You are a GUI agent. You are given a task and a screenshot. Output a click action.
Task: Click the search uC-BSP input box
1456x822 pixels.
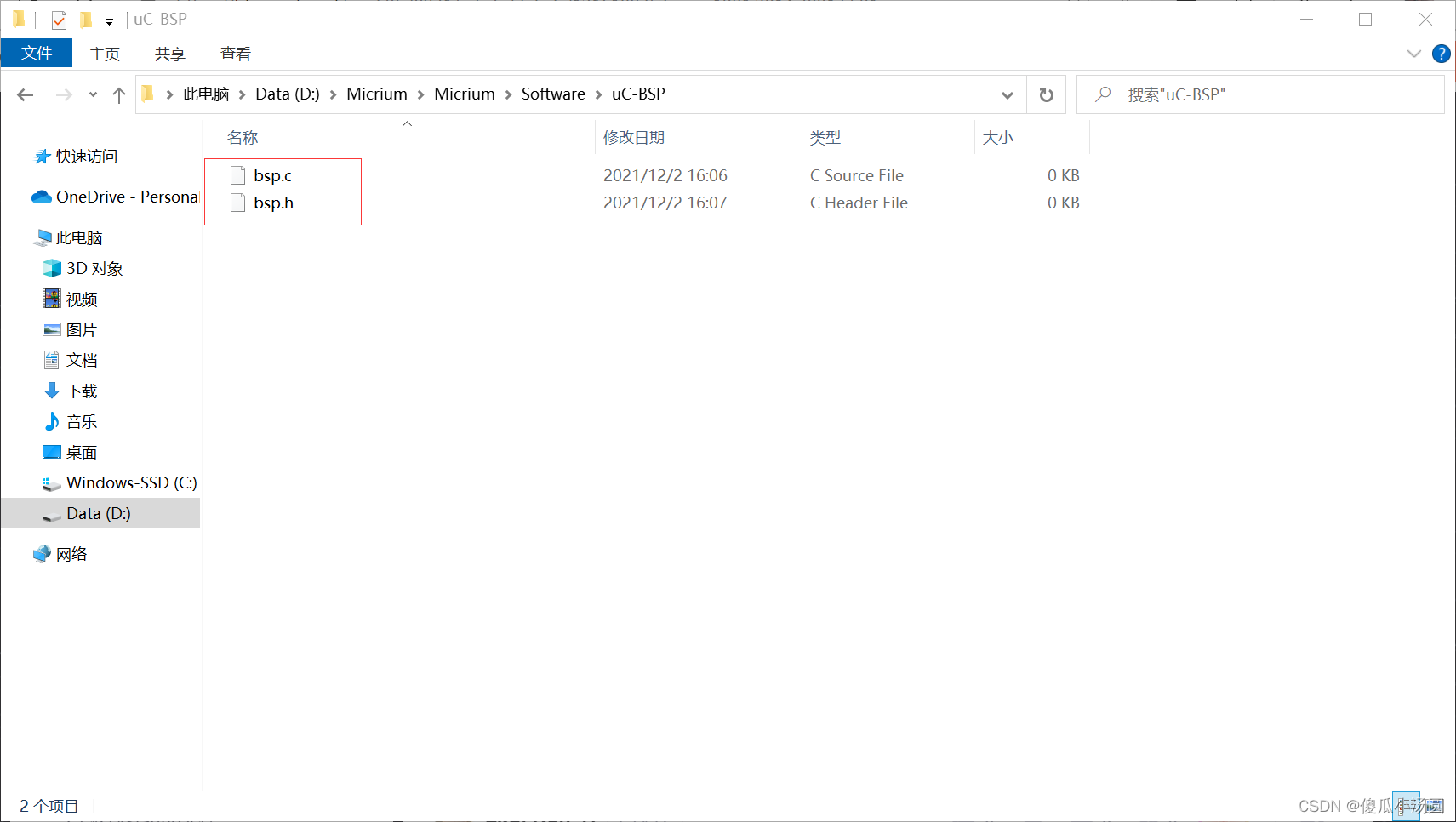tap(1260, 94)
